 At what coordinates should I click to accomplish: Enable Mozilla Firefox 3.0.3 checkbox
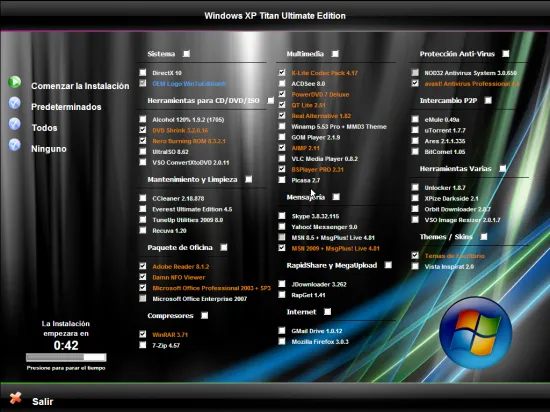282,341
